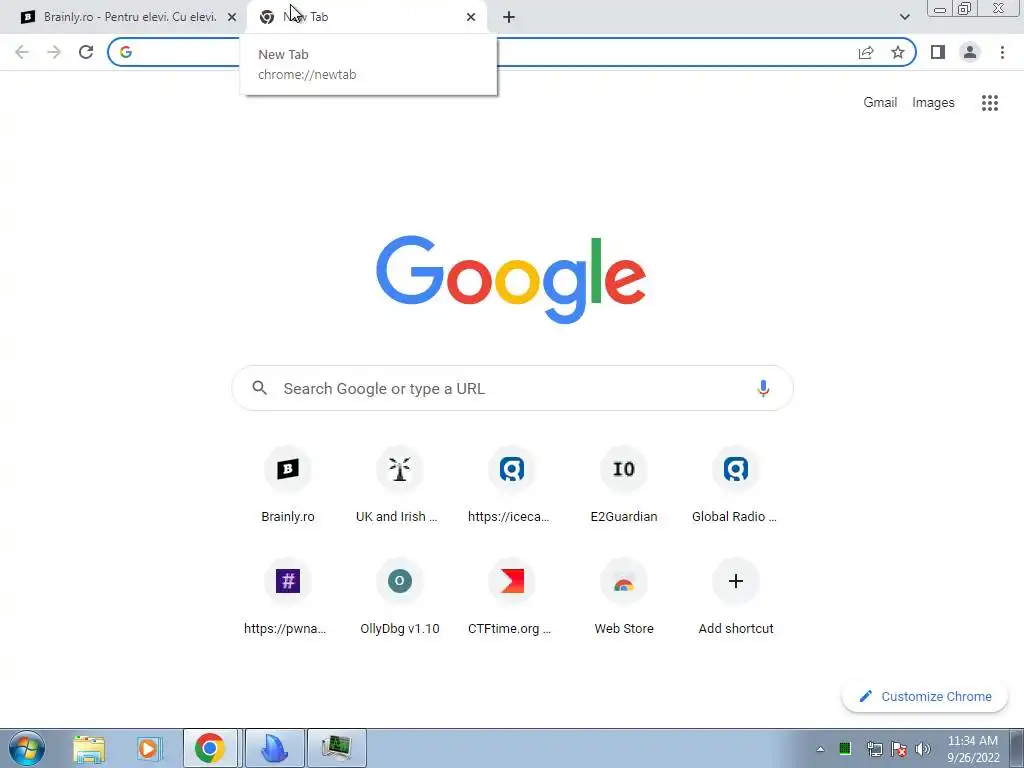Image resolution: width=1024 pixels, height=768 pixels.
Task: Open the Action Center flag tray icon
Action: pos(899,749)
